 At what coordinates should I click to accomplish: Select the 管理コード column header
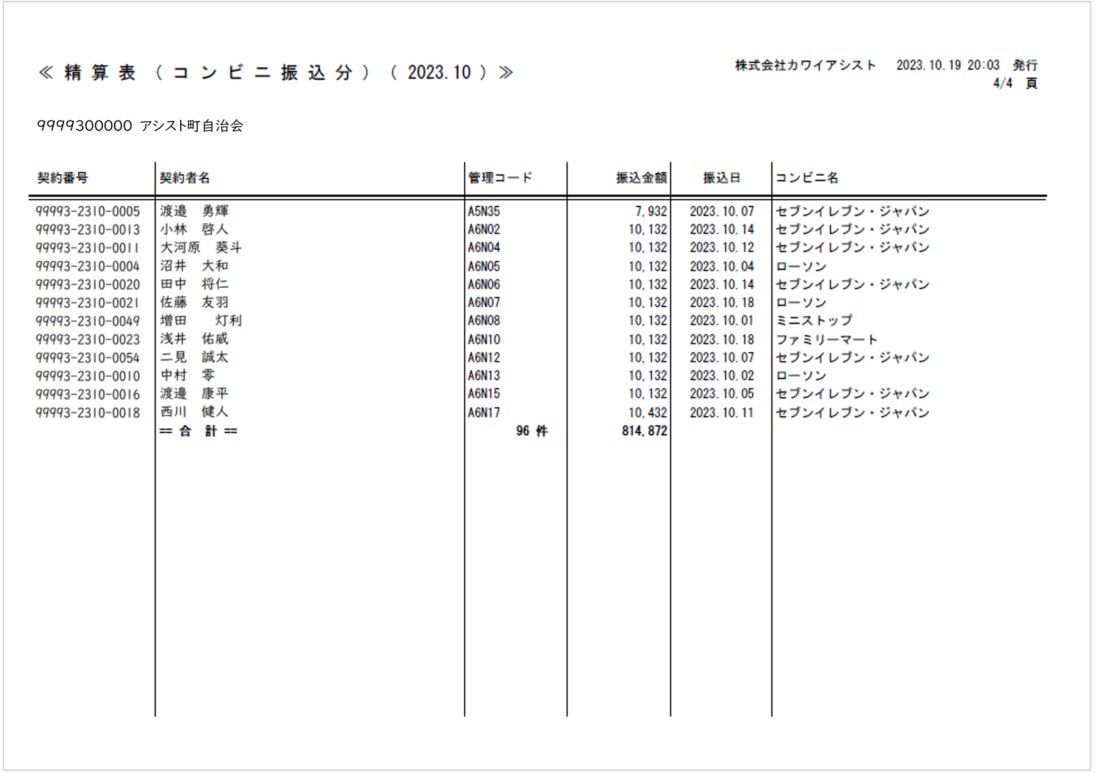click(x=500, y=178)
